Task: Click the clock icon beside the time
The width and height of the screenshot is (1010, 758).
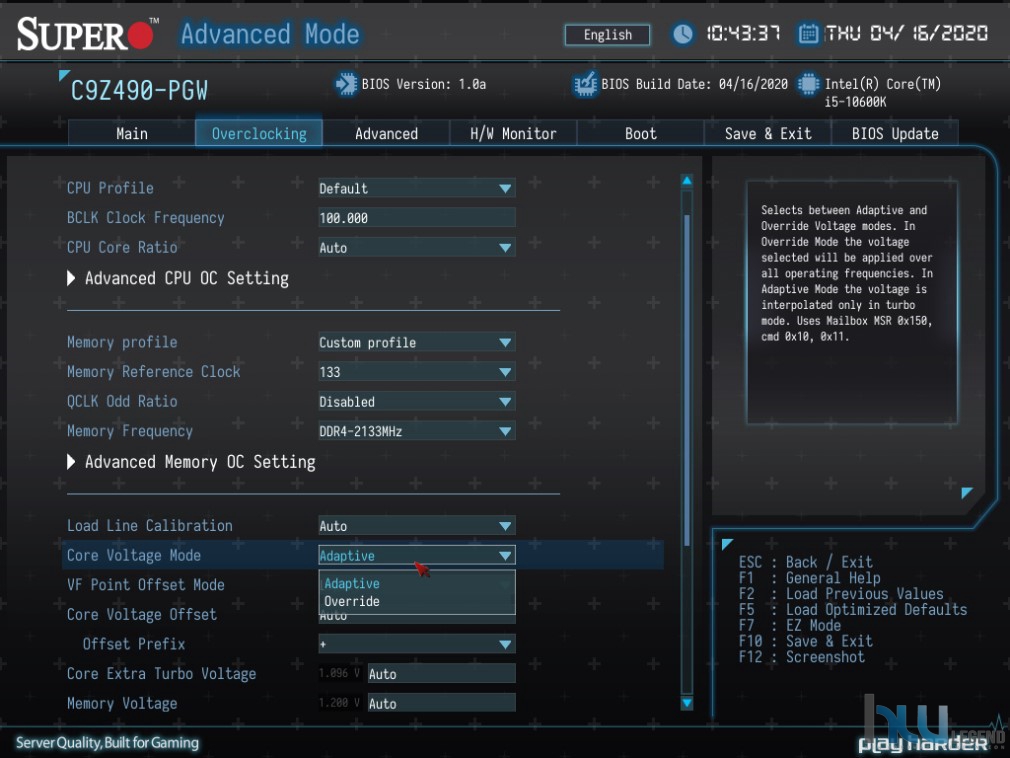Action: (x=683, y=34)
